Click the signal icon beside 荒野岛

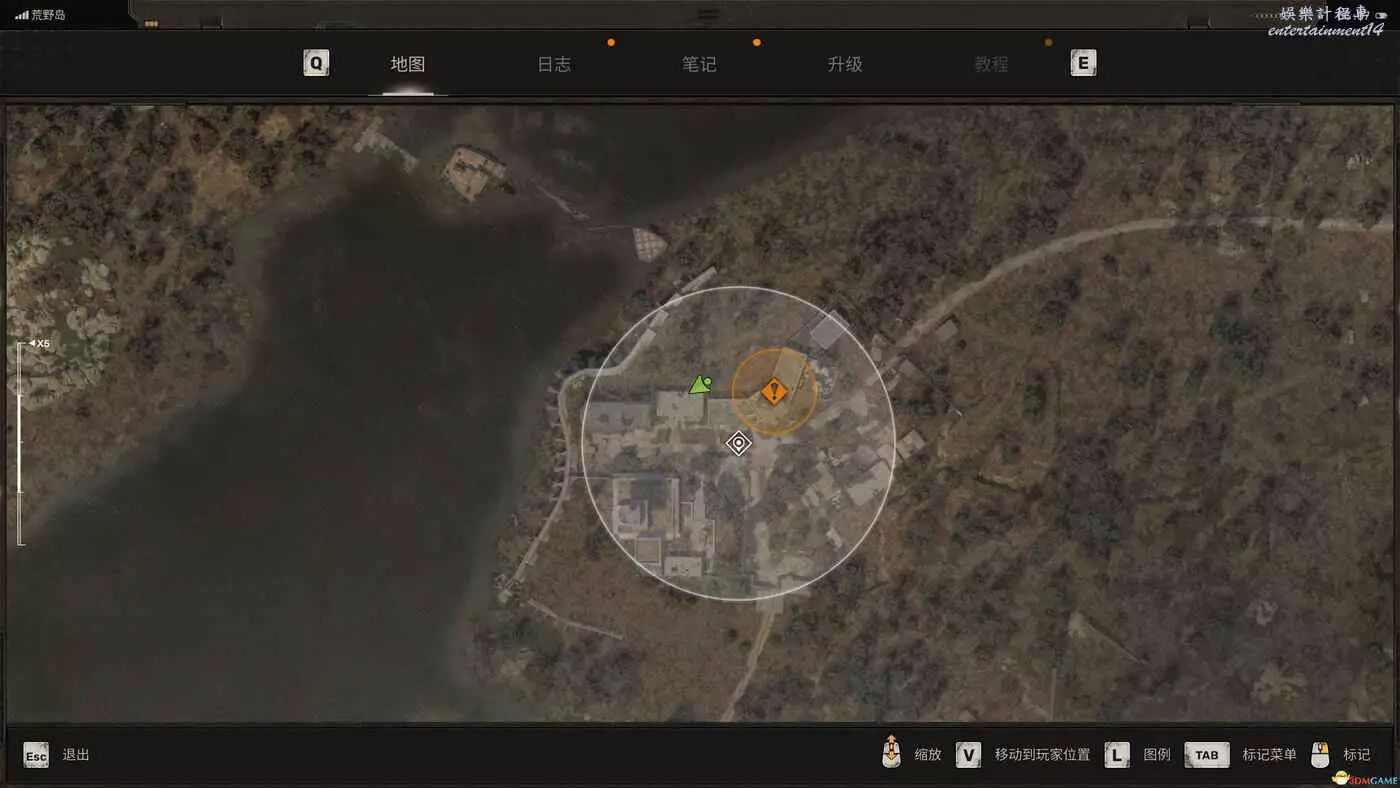(x=21, y=15)
